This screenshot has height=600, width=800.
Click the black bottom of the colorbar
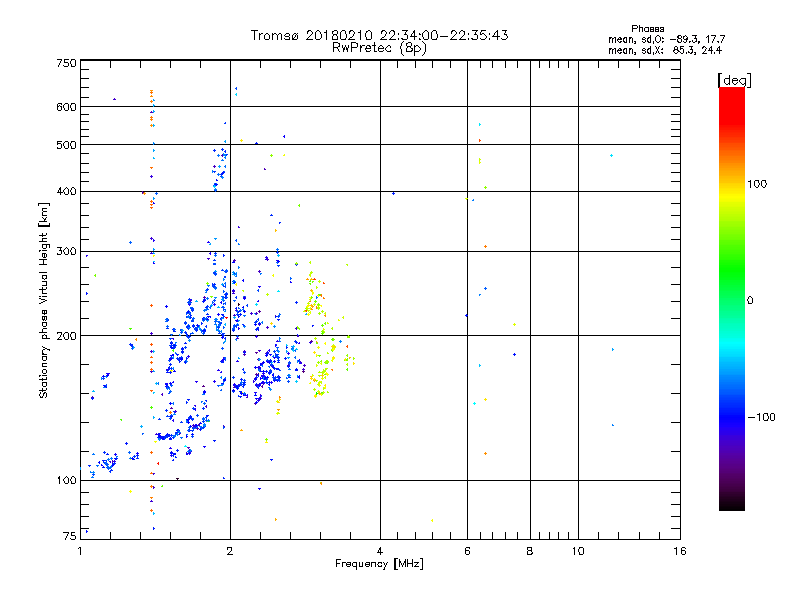click(732, 501)
